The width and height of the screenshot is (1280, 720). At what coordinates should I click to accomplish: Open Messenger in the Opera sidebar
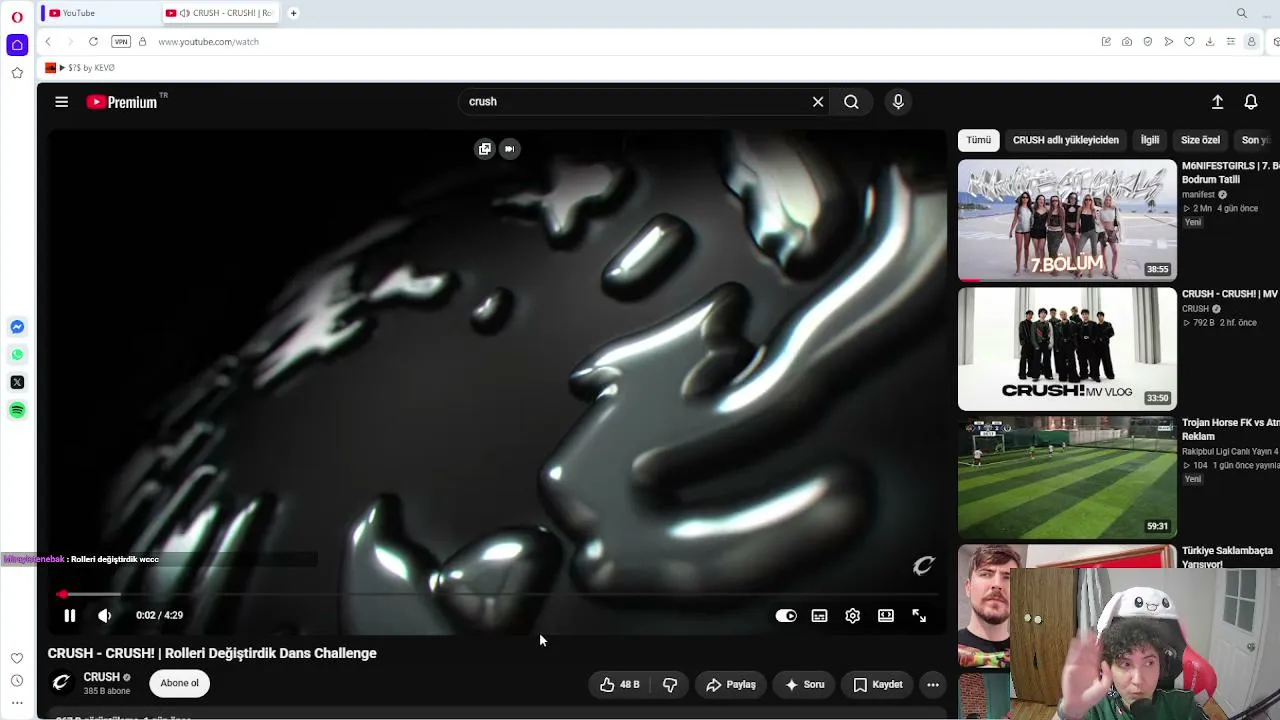point(17,327)
